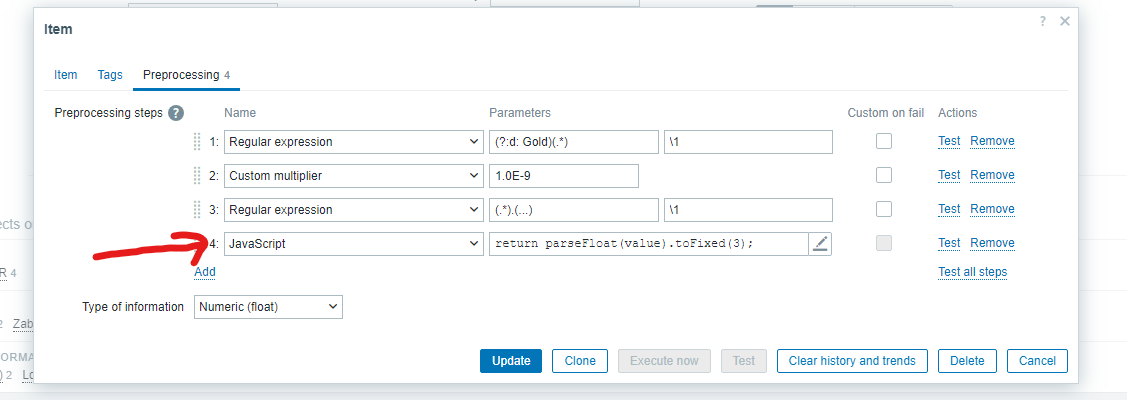Click the Preprocessing steps help icon

click(x=176, y=113)
